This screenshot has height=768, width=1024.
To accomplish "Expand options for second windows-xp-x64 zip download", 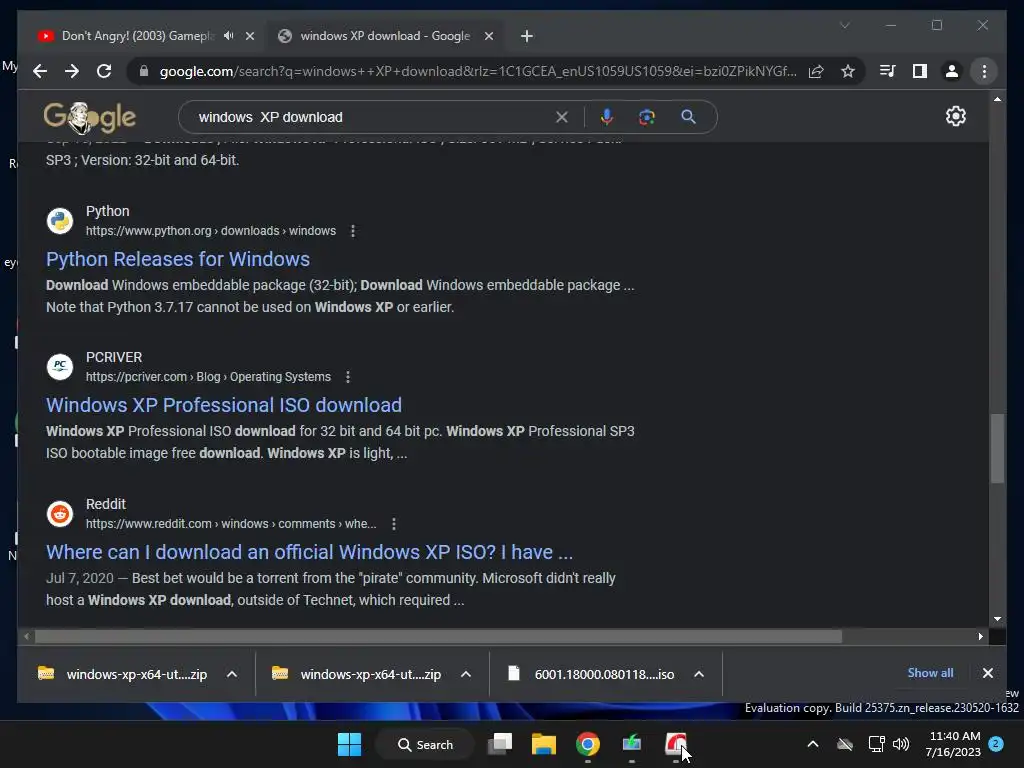I will coord(466,674).
